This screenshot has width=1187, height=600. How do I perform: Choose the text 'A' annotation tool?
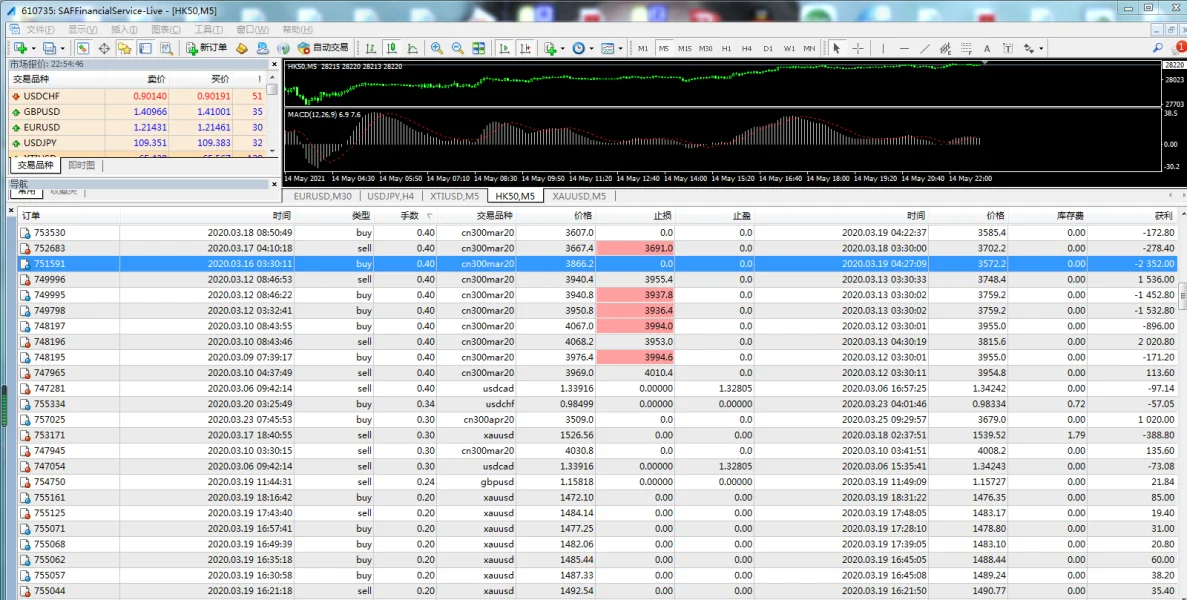point(987,48)
